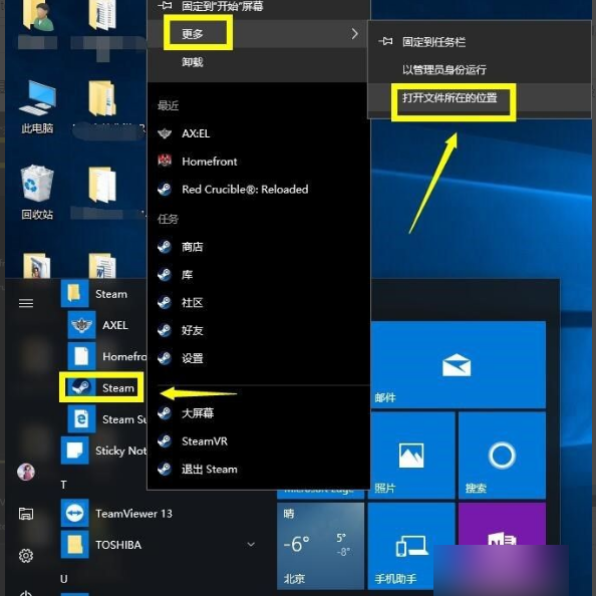Open Red Crucible: Reloaded recent entry
This screenshot has height=596, width=596.
[x=258, y=189]
